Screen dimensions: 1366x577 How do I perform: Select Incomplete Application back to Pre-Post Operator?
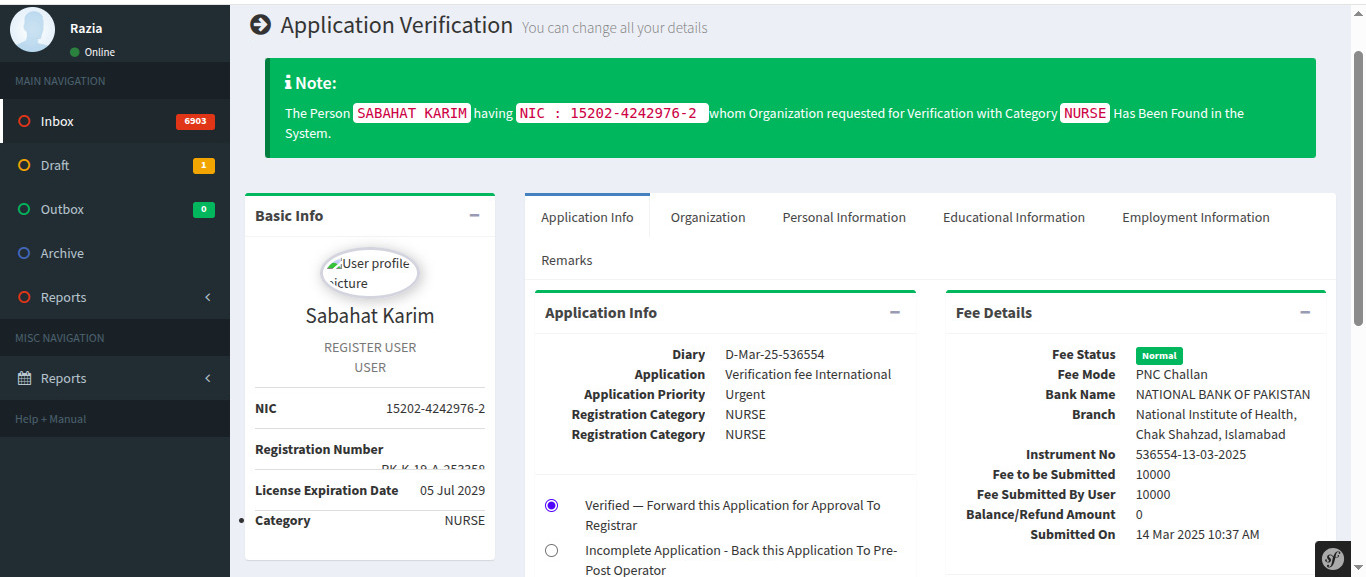click(x=552, y=551)
